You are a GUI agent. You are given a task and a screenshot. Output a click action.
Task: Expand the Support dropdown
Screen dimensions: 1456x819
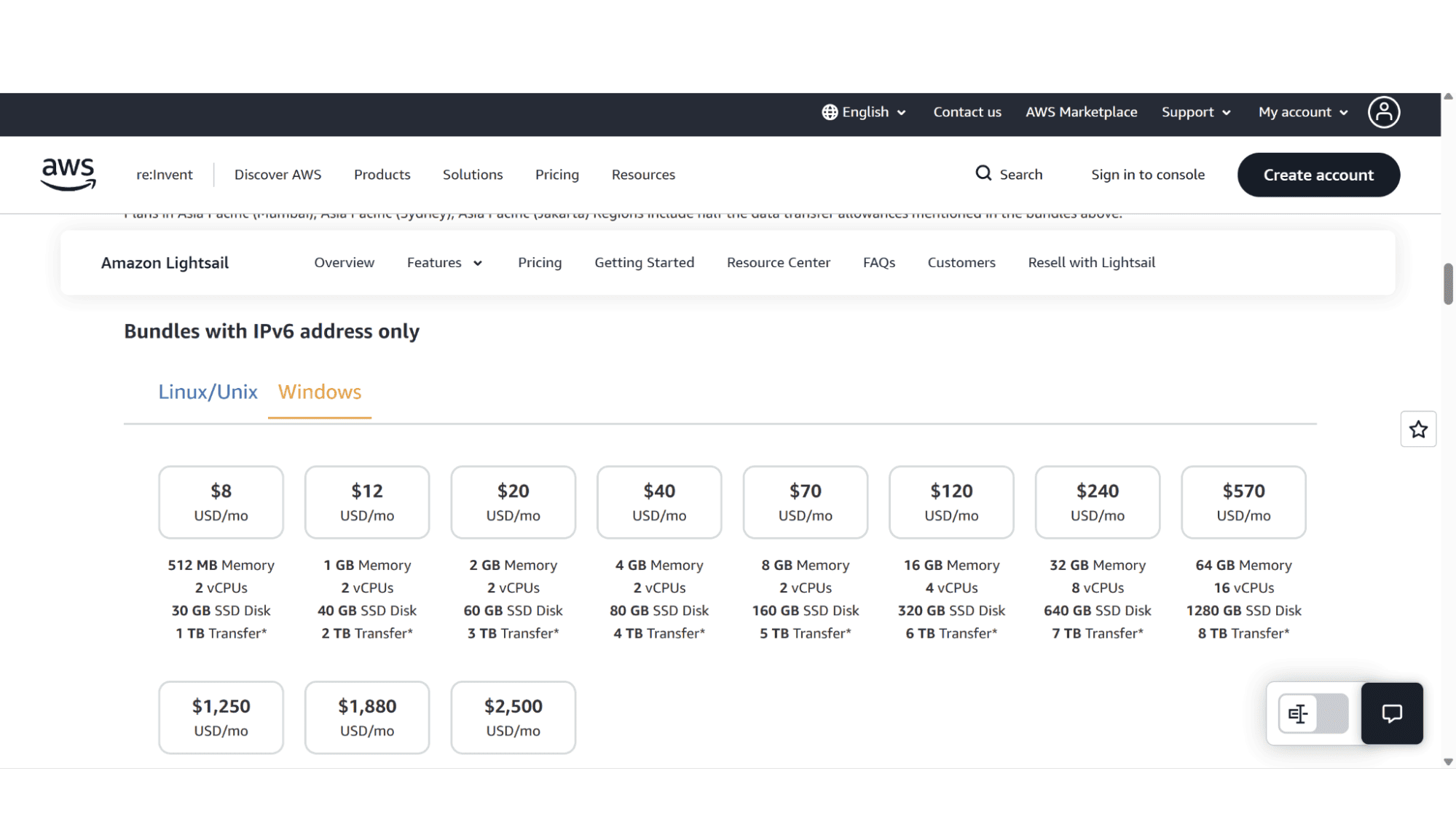pos(1196,112)
